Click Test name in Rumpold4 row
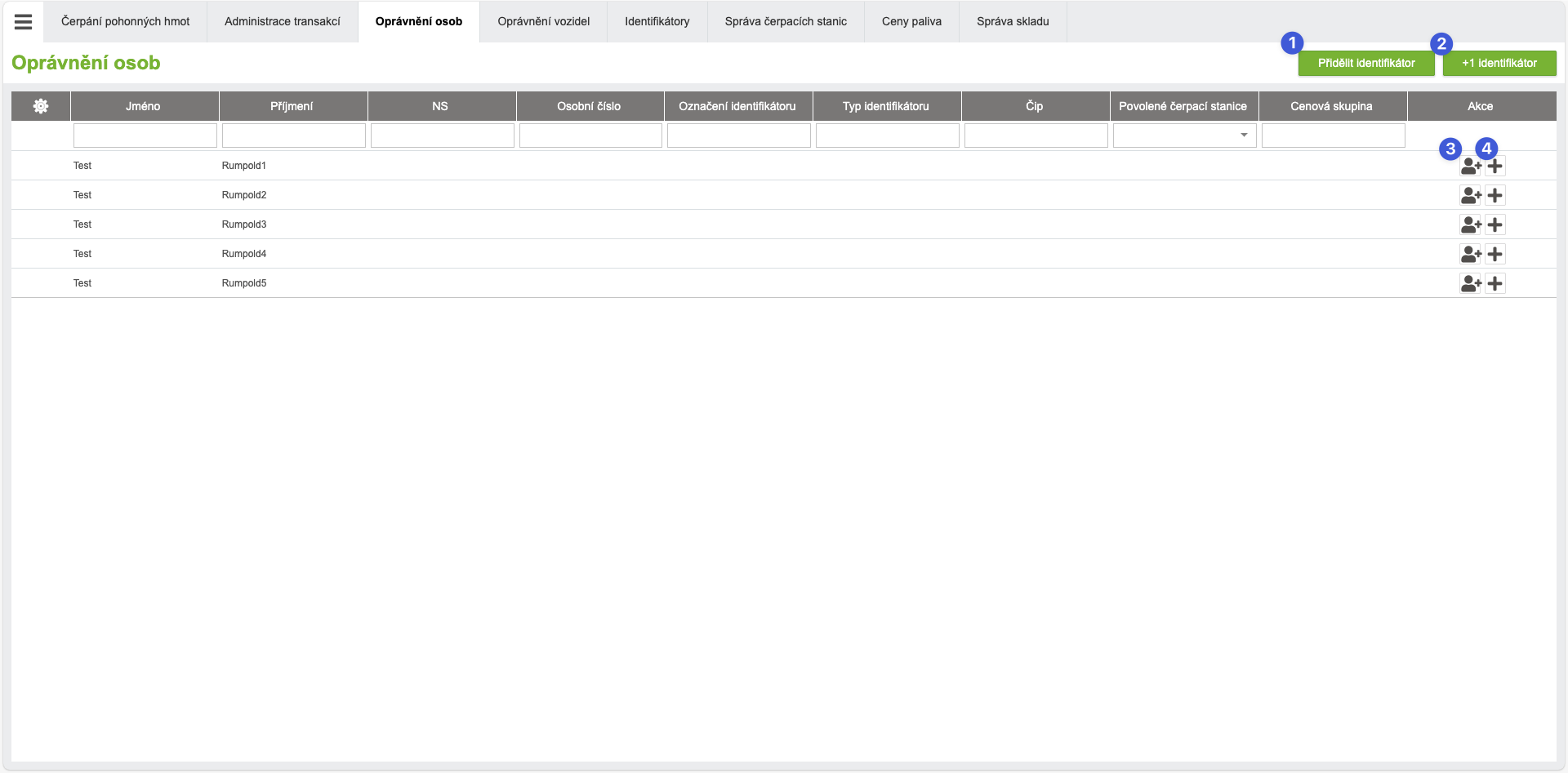This screenshot has height=773, width=1568. (82, 254)
